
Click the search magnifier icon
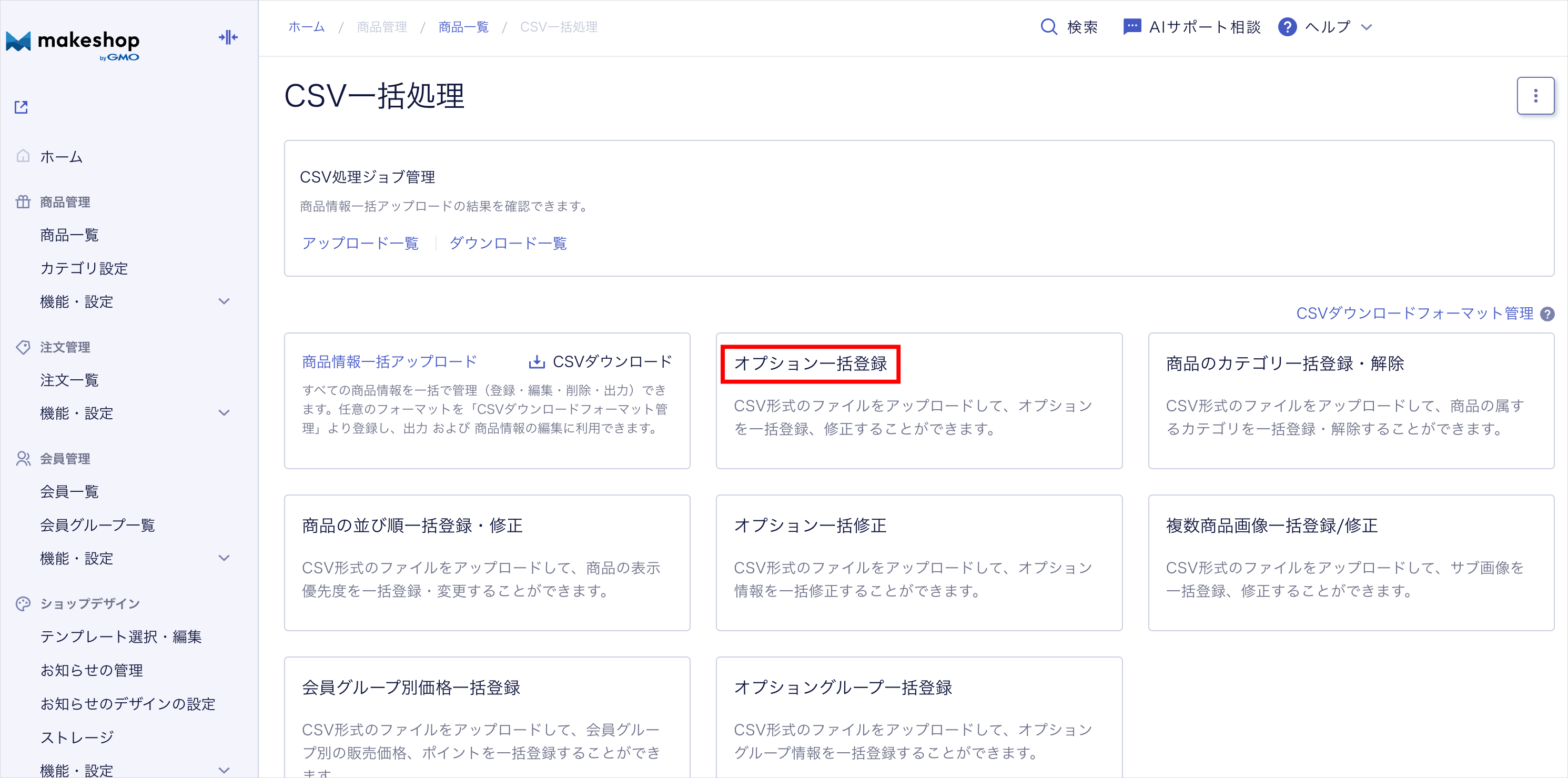pos(1048,27)
